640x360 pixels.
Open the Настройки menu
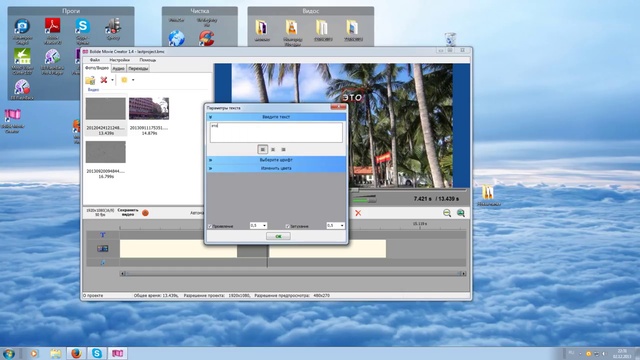click(x=120, y=60)
